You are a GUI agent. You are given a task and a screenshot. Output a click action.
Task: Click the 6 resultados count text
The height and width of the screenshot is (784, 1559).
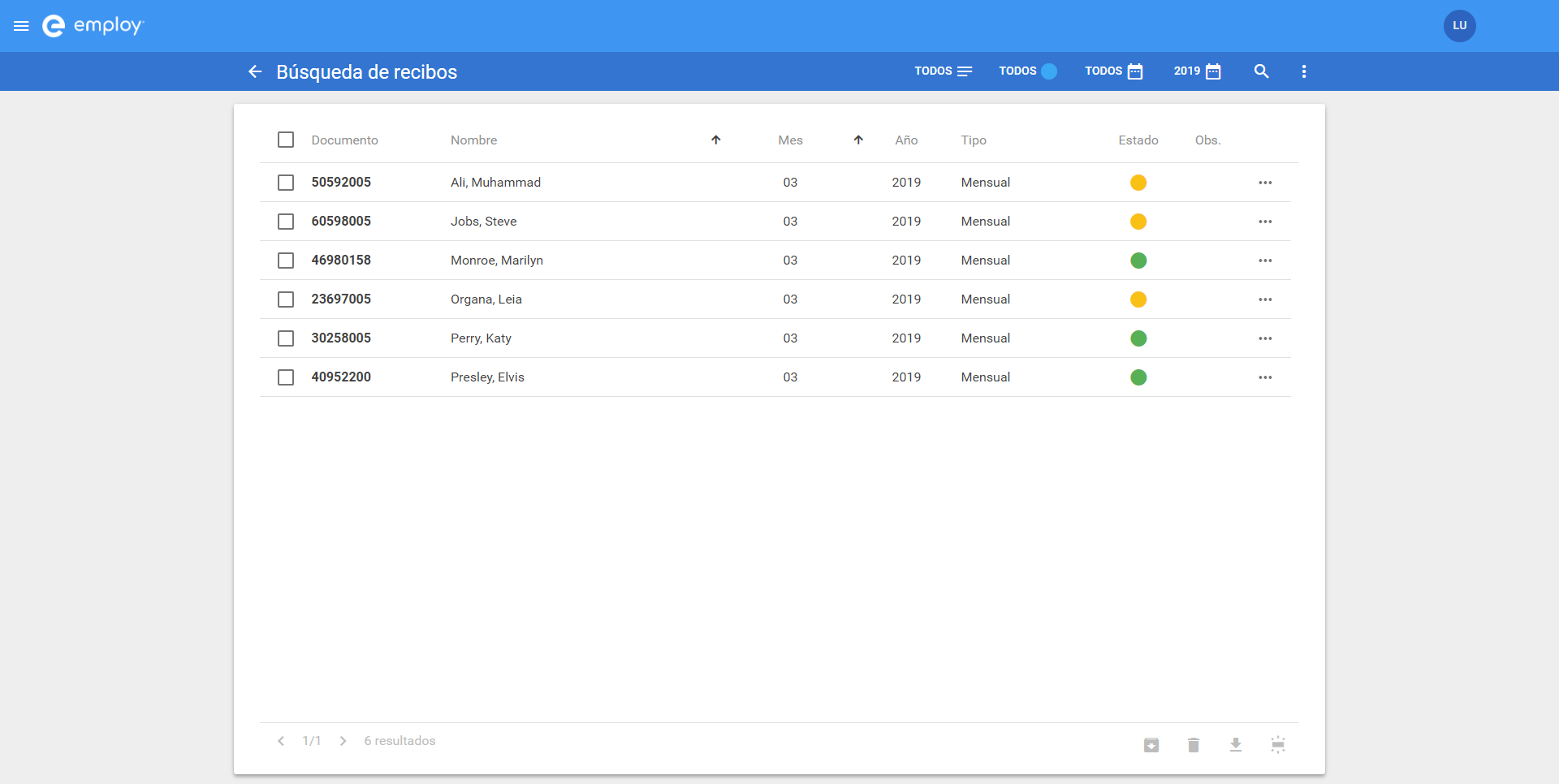399,741
